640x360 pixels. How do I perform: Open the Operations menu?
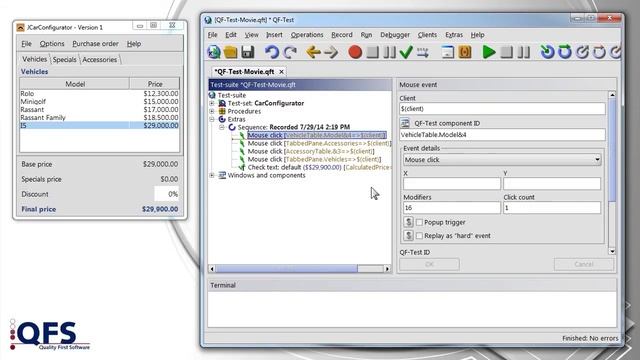coord(307,35)
